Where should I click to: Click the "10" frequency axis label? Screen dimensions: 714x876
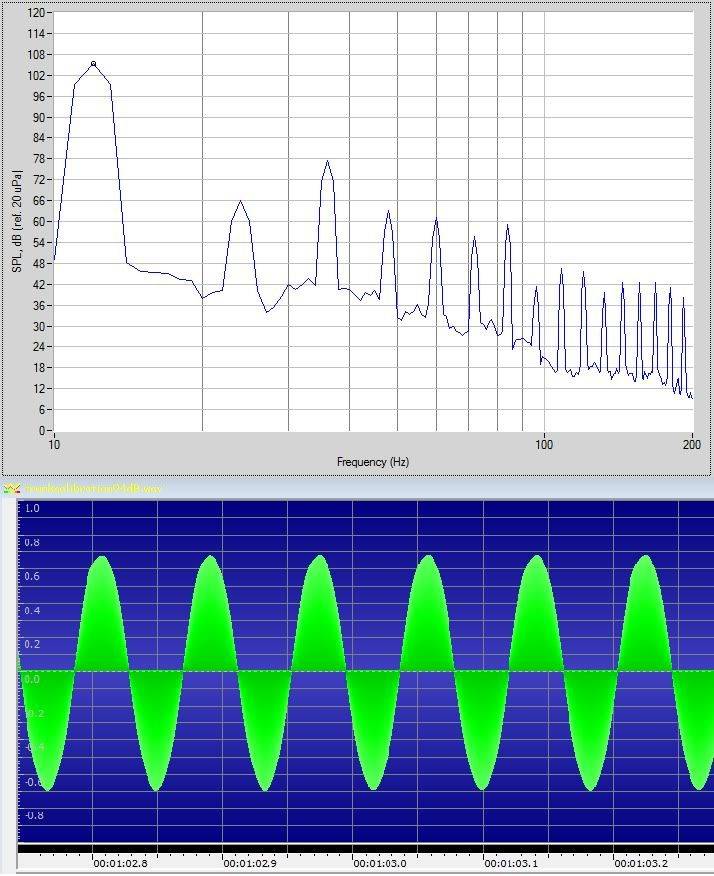click(x=54, y=445)
